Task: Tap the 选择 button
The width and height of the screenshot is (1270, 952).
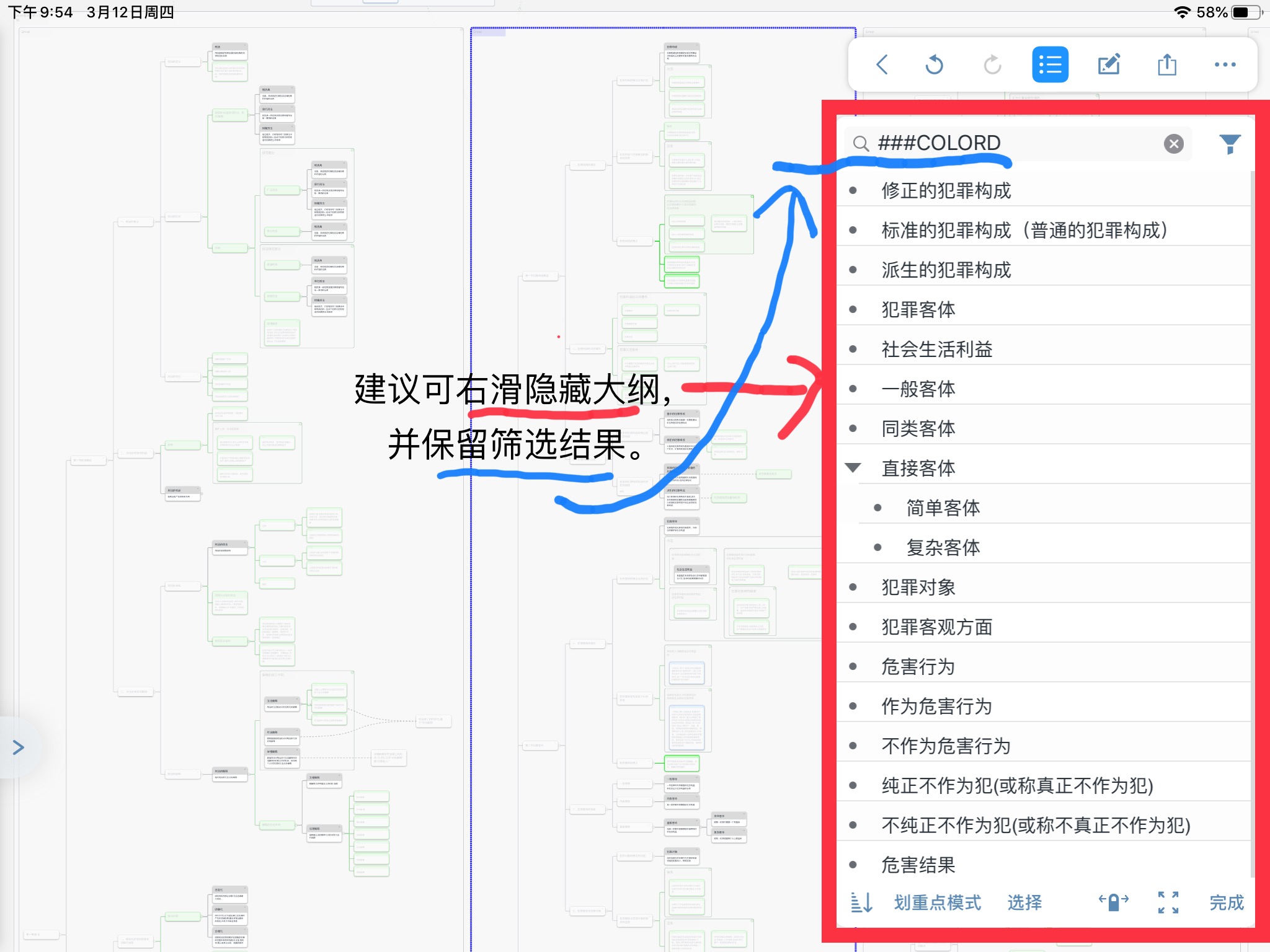Action: (x=1024, y=902)
